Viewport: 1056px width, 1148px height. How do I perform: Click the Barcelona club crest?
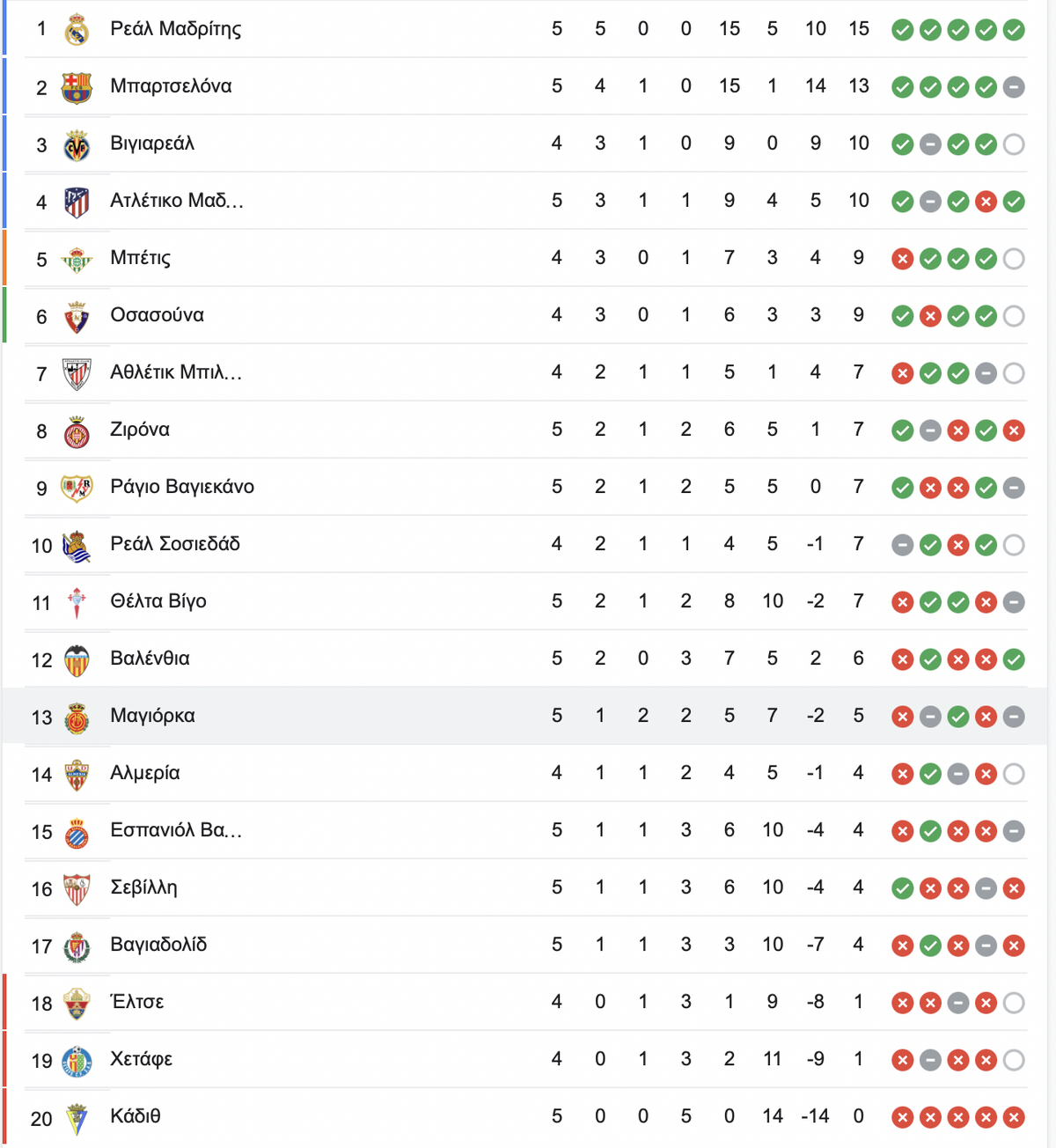[77, 87]
